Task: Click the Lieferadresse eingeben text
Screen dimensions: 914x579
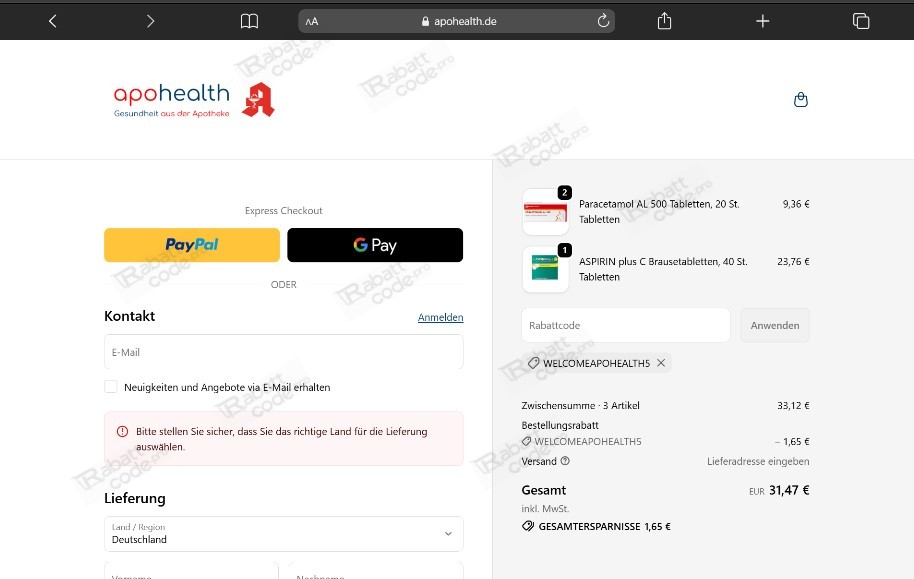Action: [x=758, y=461]
